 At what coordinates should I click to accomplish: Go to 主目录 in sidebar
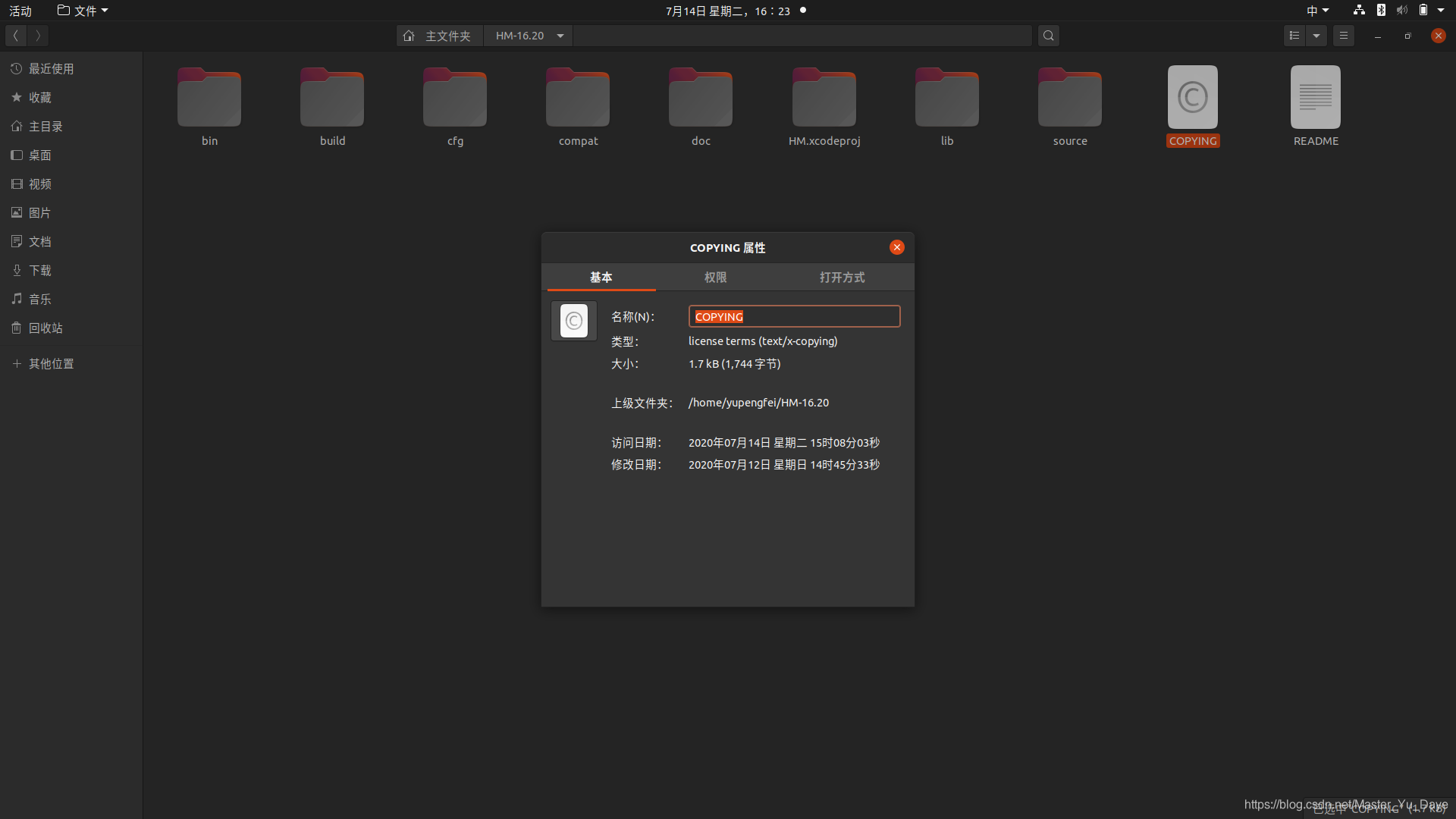pyautogui.click(x=71, y=127)
